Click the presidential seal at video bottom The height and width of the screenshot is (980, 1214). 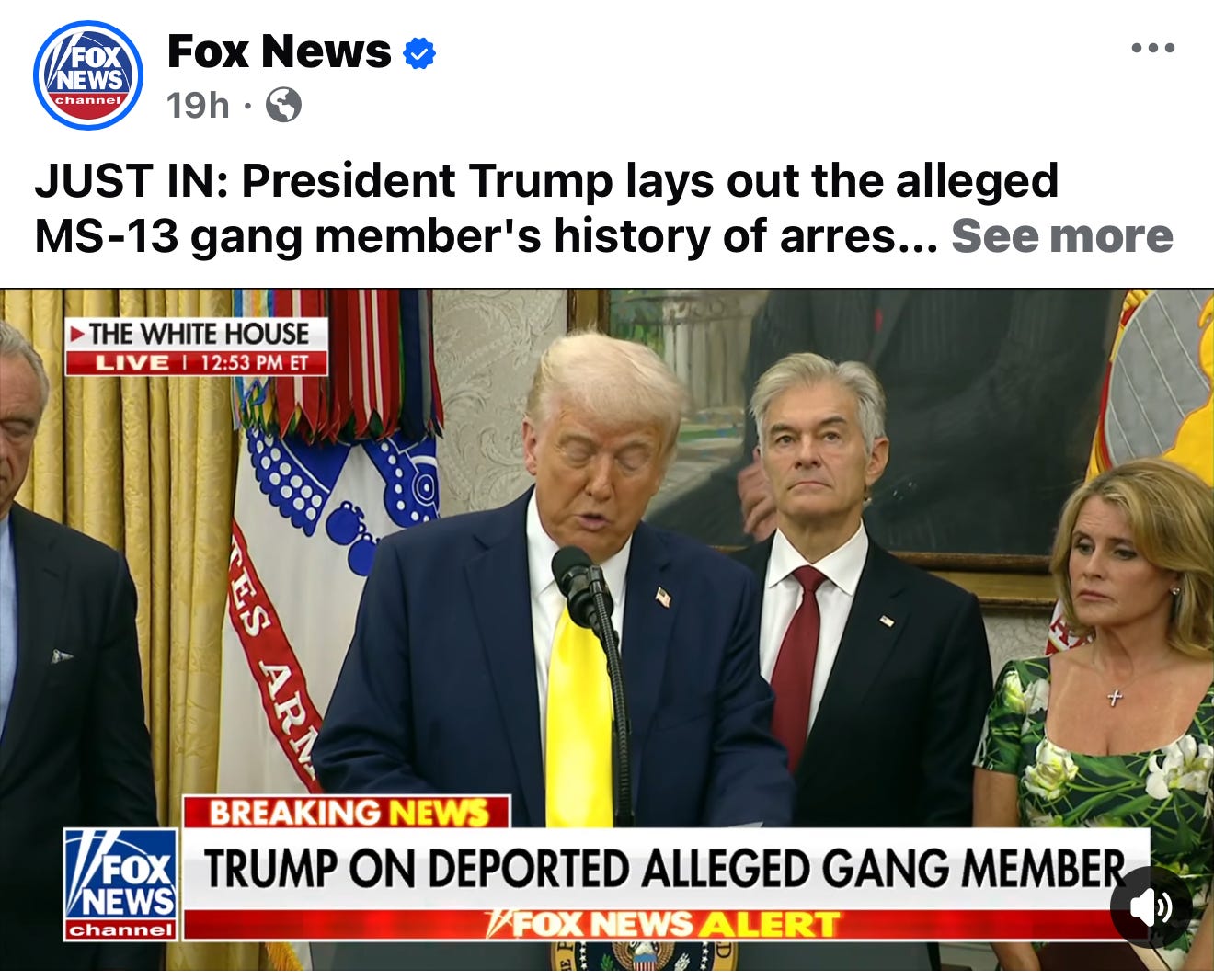pos(644,955)
